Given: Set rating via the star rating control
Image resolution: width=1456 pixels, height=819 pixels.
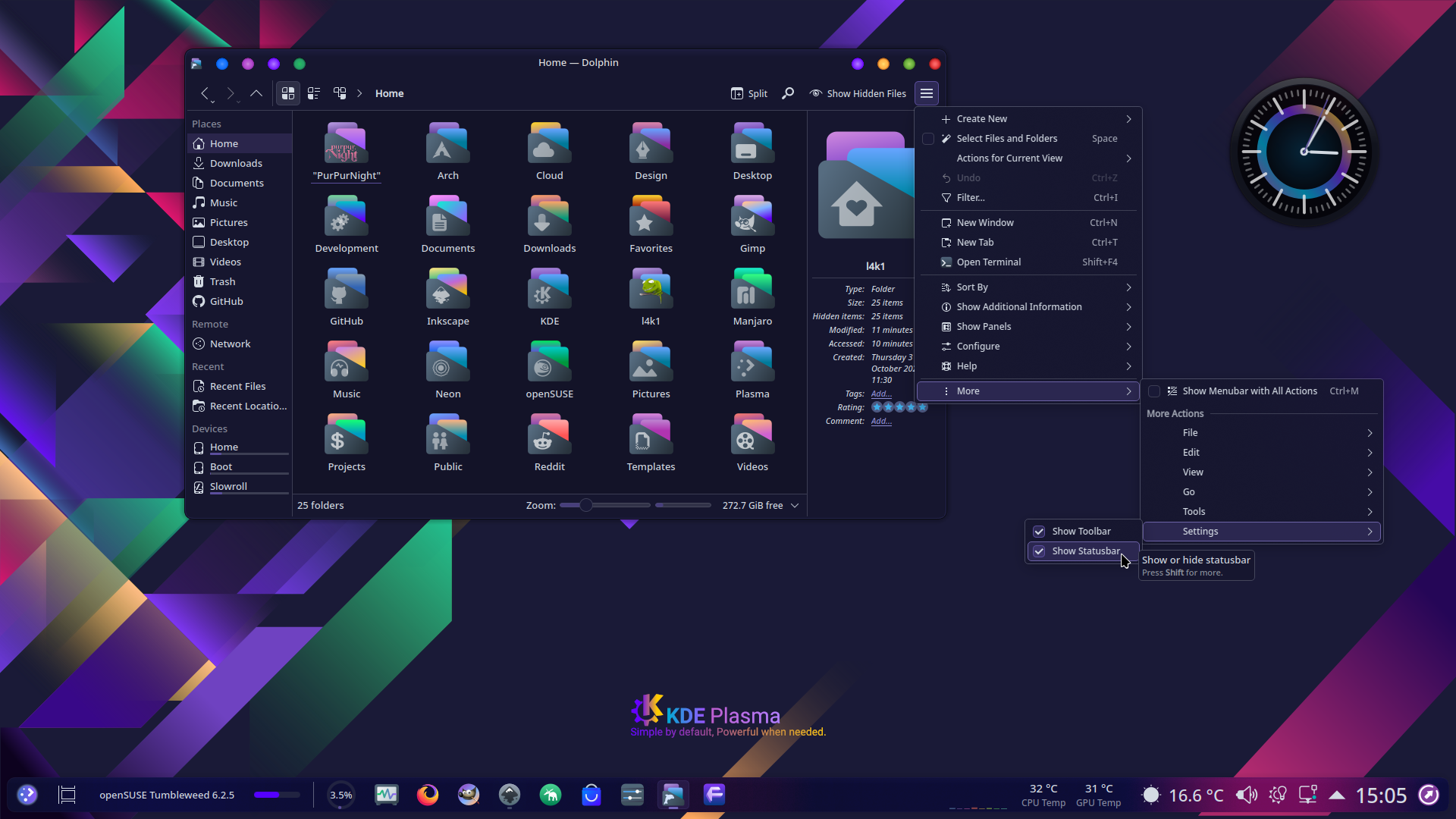Looking at the screenshot, I should pyautogui.click(x=899, y=407).
